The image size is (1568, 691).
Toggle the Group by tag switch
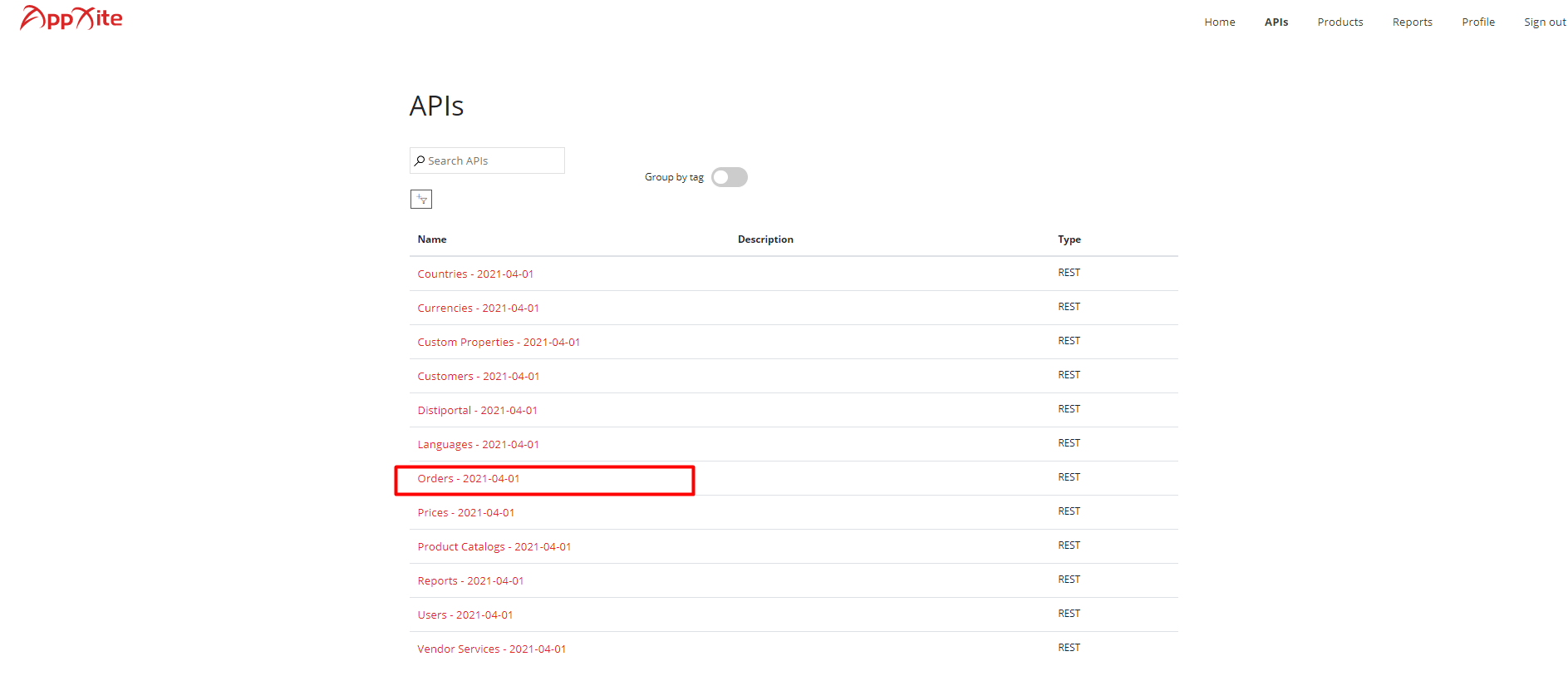point(730,177)
